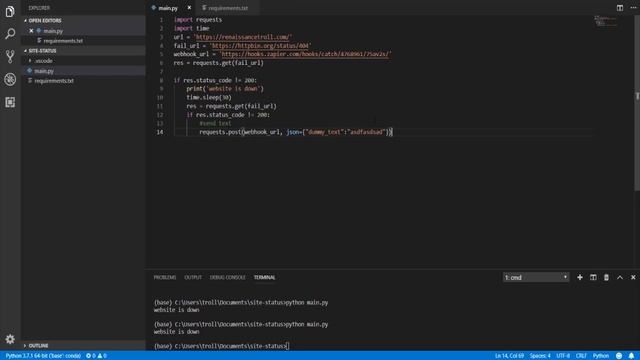Image resolution: width=640 pixels, height=360 pixels.
Task: Open the Output panel tab
Action: (x=193, y=278)
